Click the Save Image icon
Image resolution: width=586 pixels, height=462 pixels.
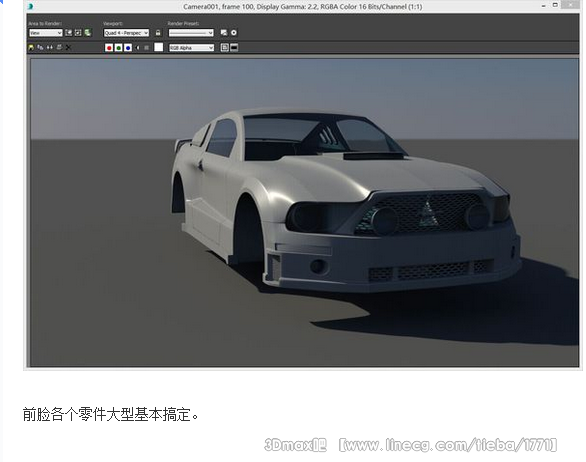(31, 47)
